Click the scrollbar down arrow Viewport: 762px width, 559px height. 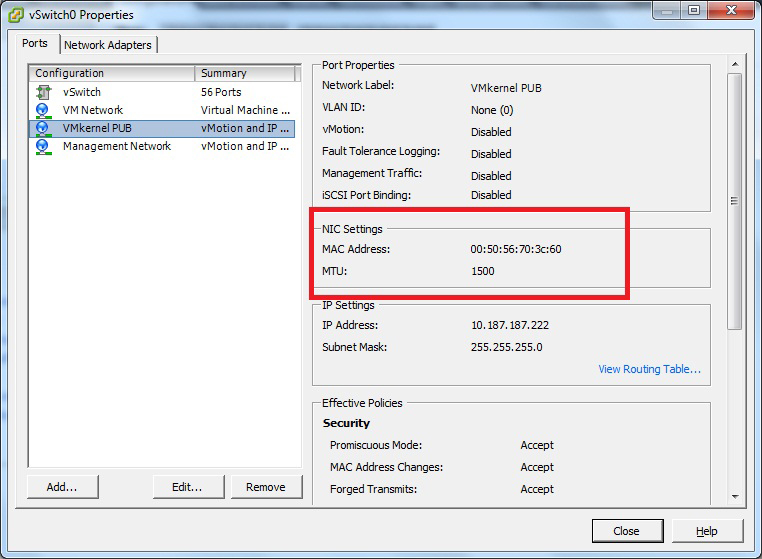(735, 496)
